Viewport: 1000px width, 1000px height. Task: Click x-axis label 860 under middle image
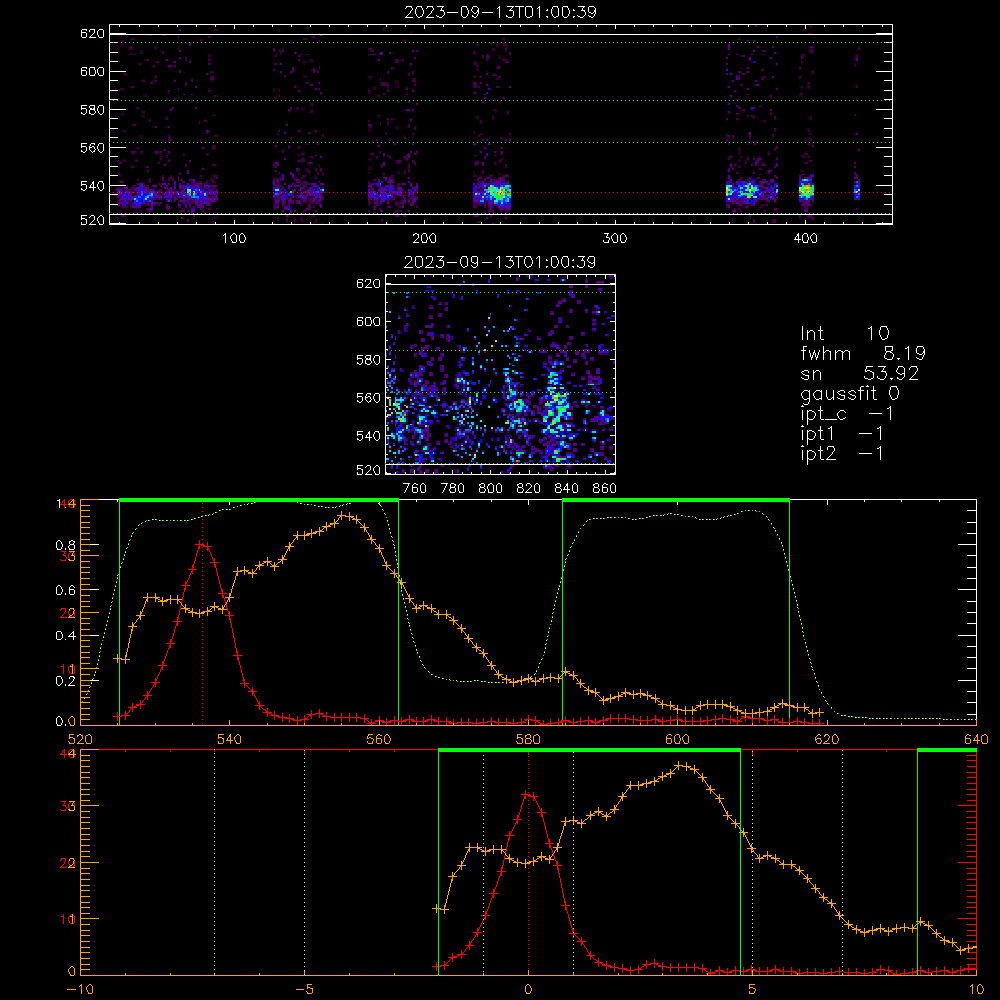click(605, 489)
